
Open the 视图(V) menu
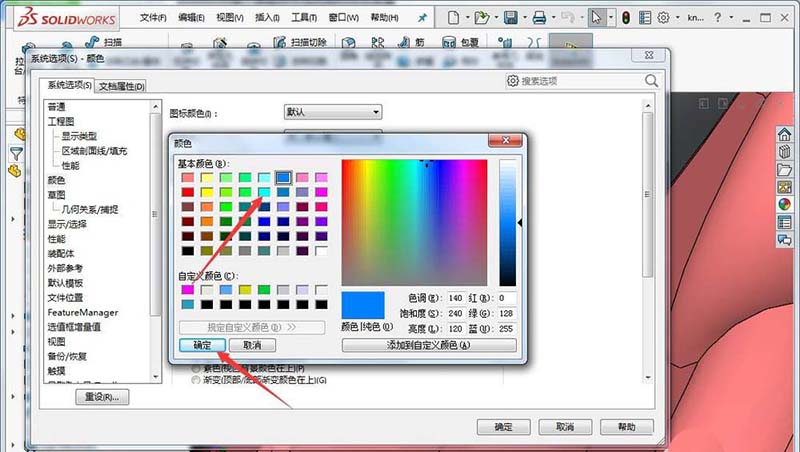(230, 18)
